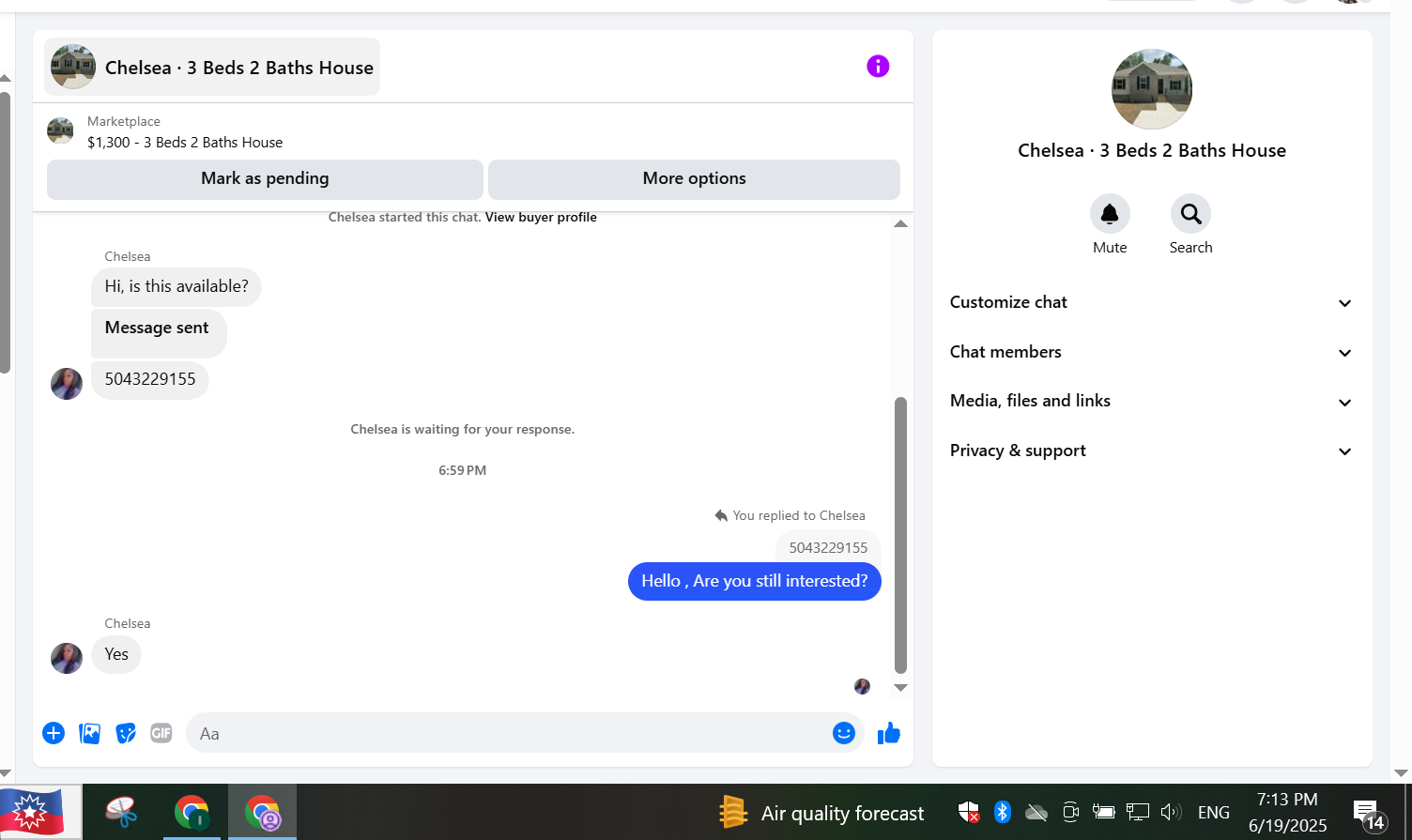Click the small seen-receipt avatar under the chat
Image resolution: width=1412 pixels, height=840 pixels.
[x=862, y=686]
